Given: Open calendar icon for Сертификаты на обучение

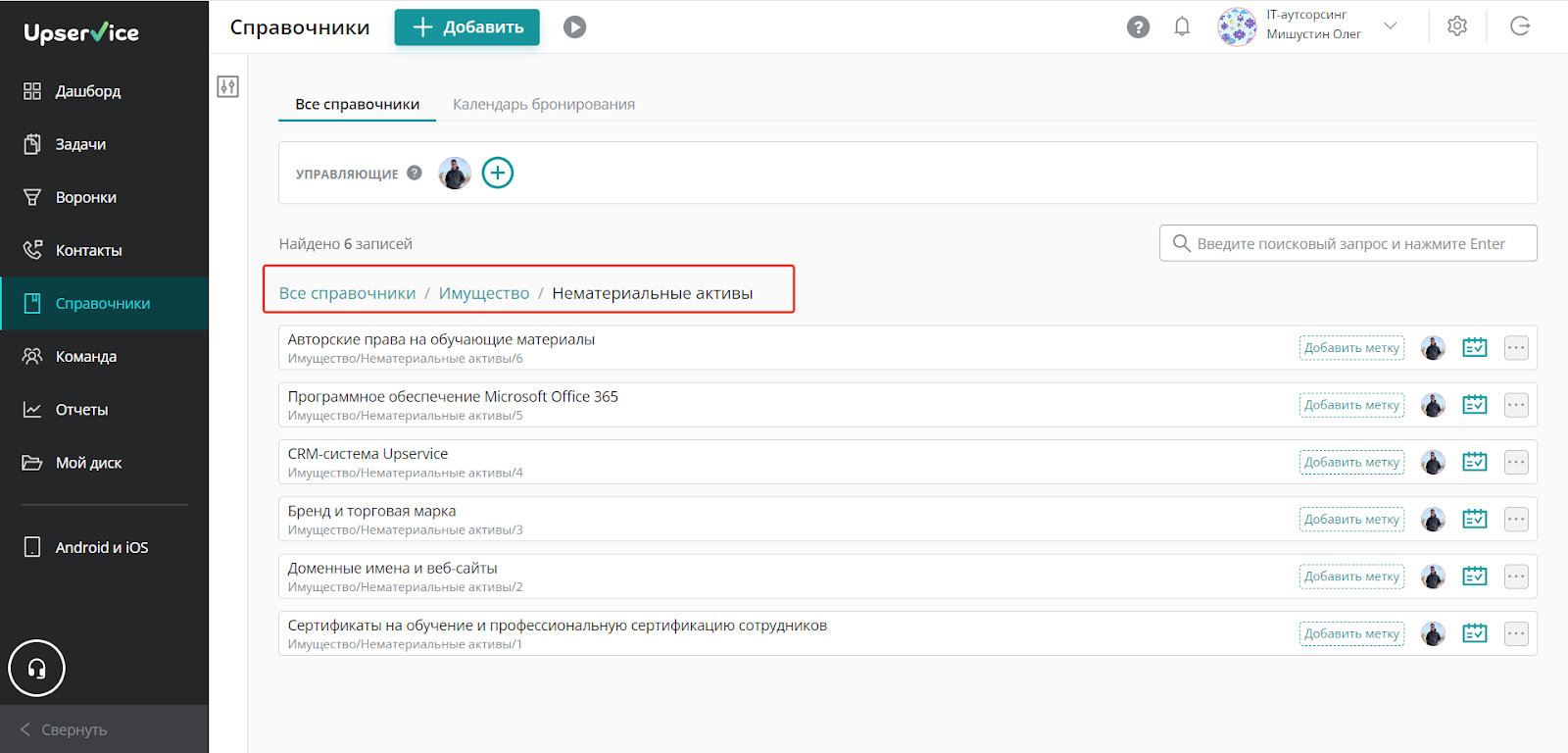Looking at the screenshot, I should (1475, 633).
